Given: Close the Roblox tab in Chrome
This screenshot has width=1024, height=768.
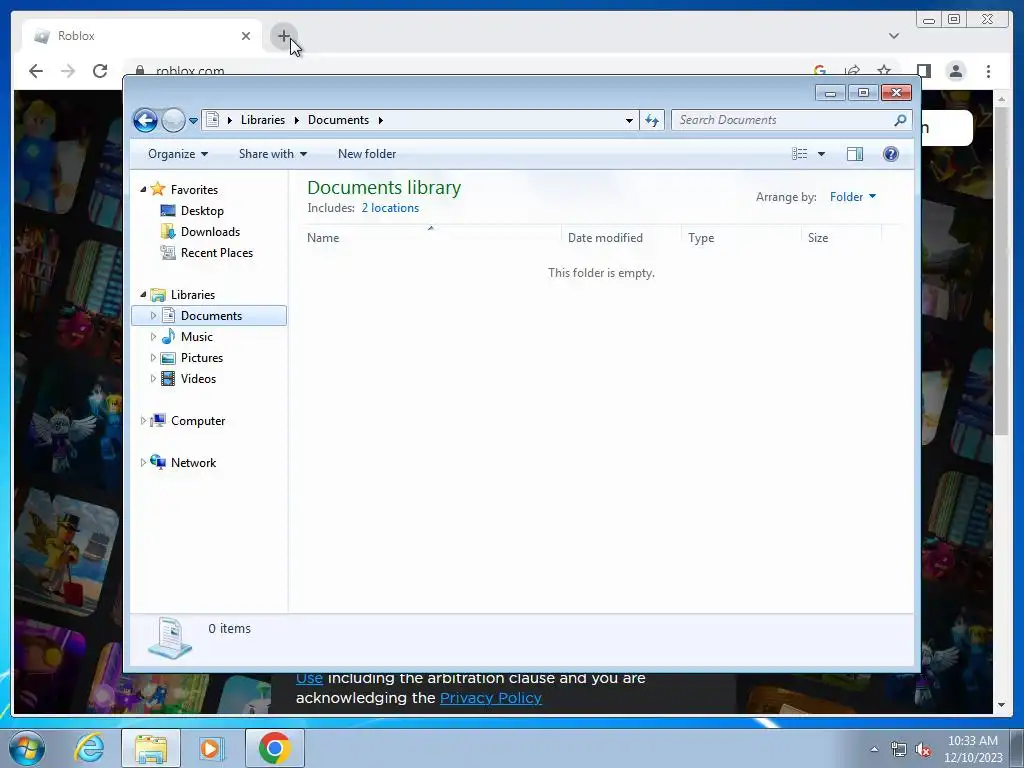Looking at the screenshot, I should click(246, 36).
